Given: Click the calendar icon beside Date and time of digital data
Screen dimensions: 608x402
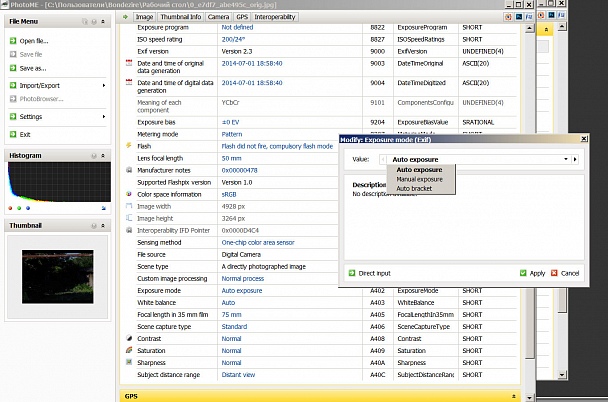Looking at the screenshot, I should (129, 82).
